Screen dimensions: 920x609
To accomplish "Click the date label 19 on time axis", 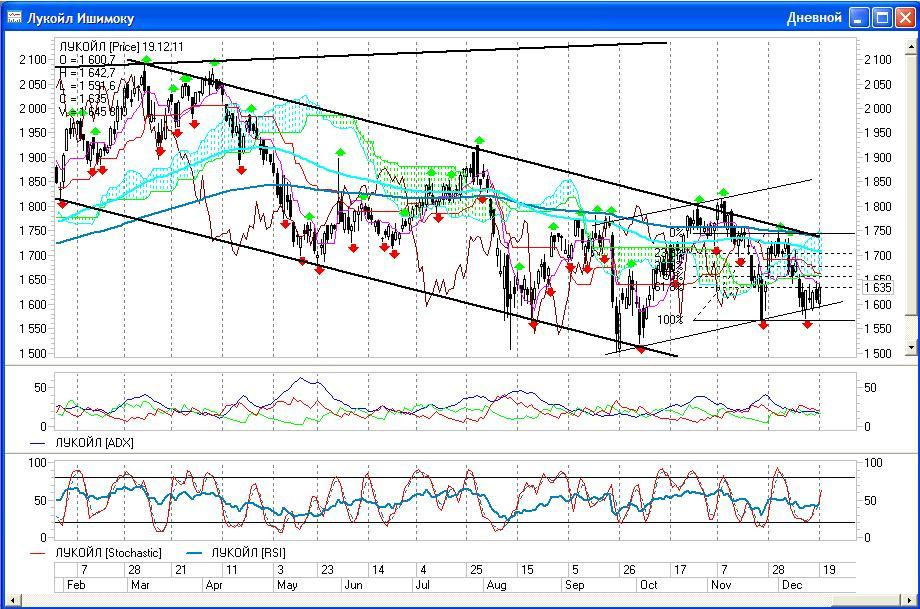I will click(x=829, y=570).
